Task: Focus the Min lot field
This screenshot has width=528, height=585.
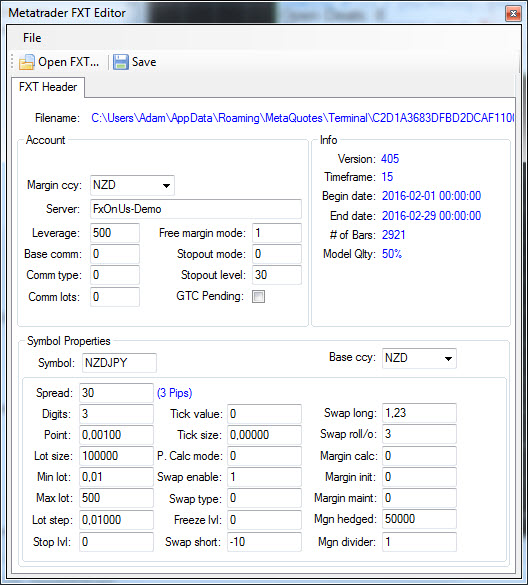Action: click(x=116, y=477)
